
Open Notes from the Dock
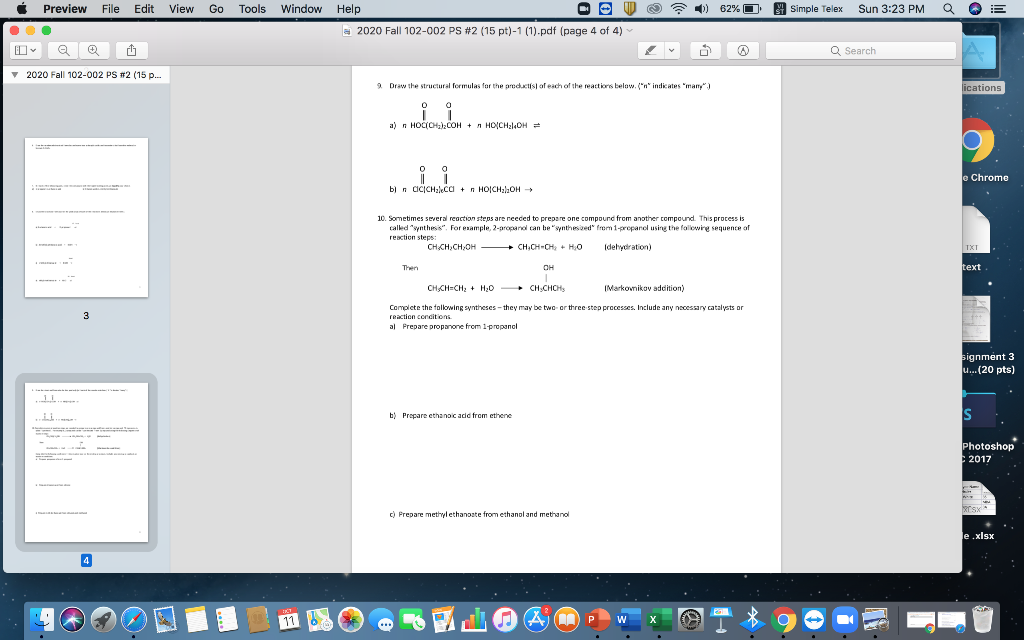tap(196, 619)
